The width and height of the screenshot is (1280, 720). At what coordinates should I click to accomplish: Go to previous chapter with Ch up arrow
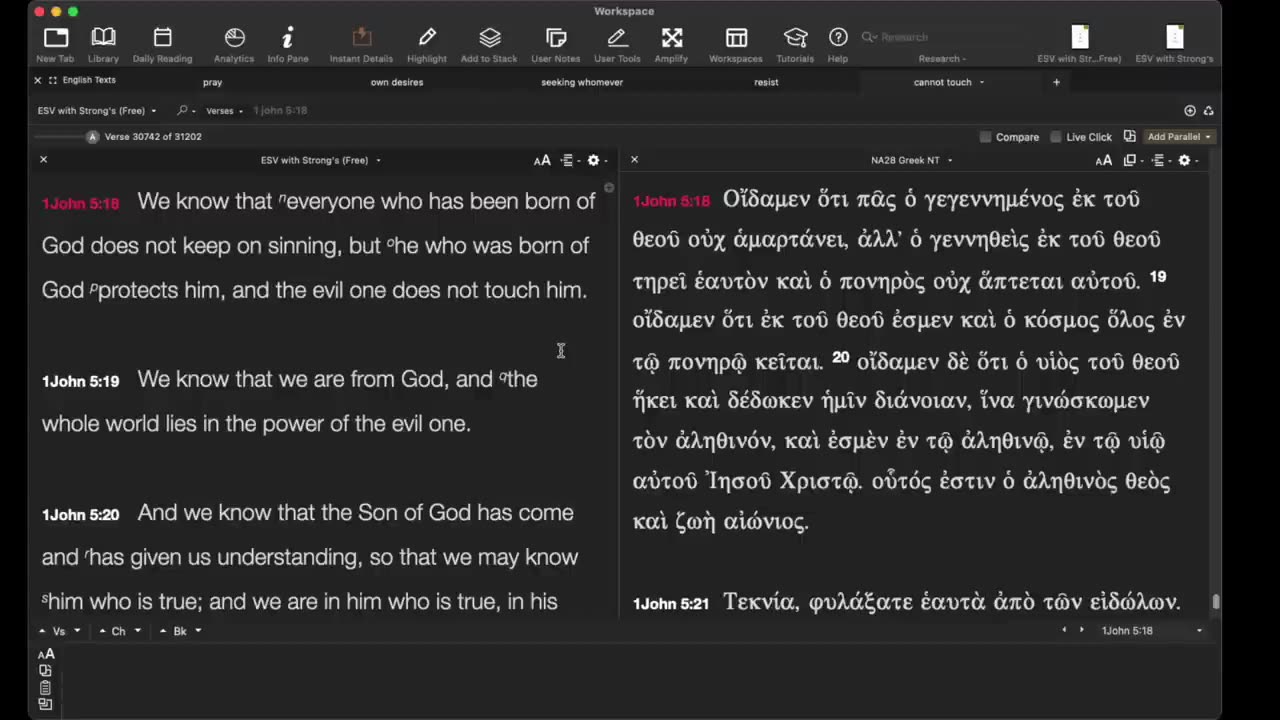pos(103,631)
